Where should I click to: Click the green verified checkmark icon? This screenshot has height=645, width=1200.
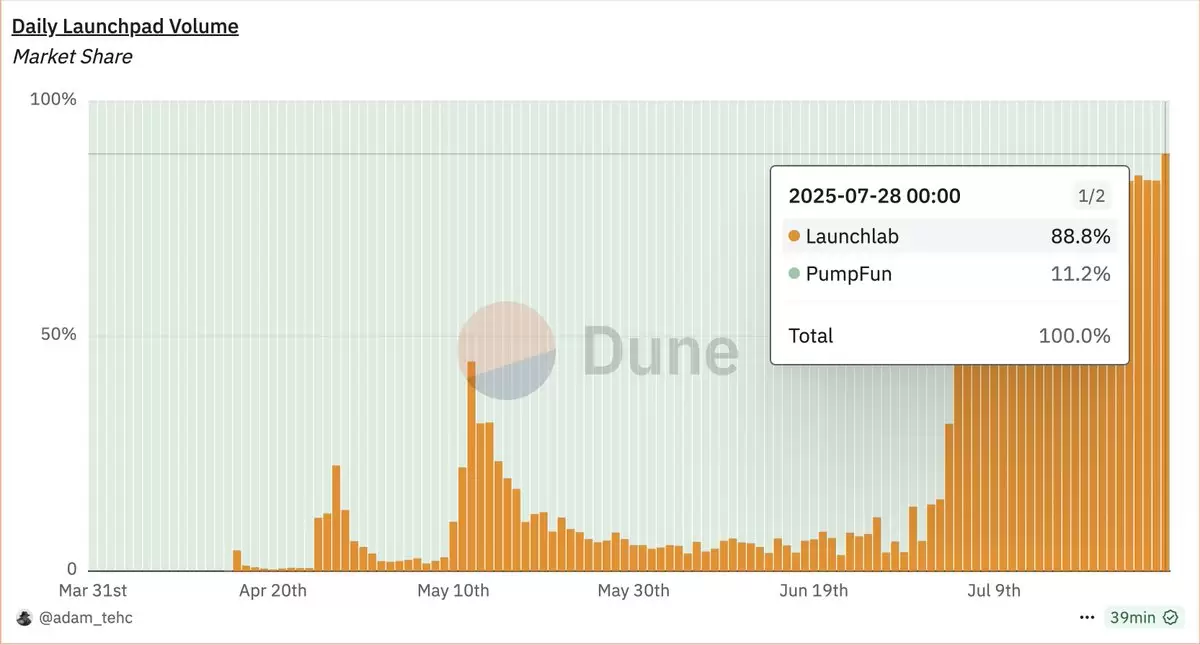point(1170,618)
